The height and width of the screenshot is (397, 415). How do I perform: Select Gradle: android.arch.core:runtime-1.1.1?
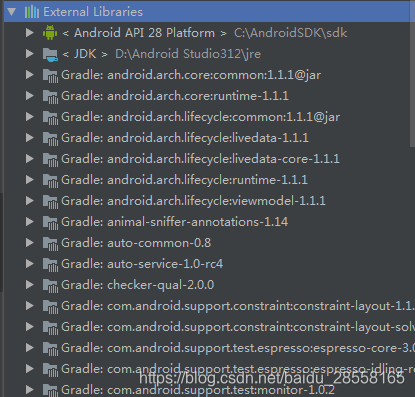click(175, 96)
